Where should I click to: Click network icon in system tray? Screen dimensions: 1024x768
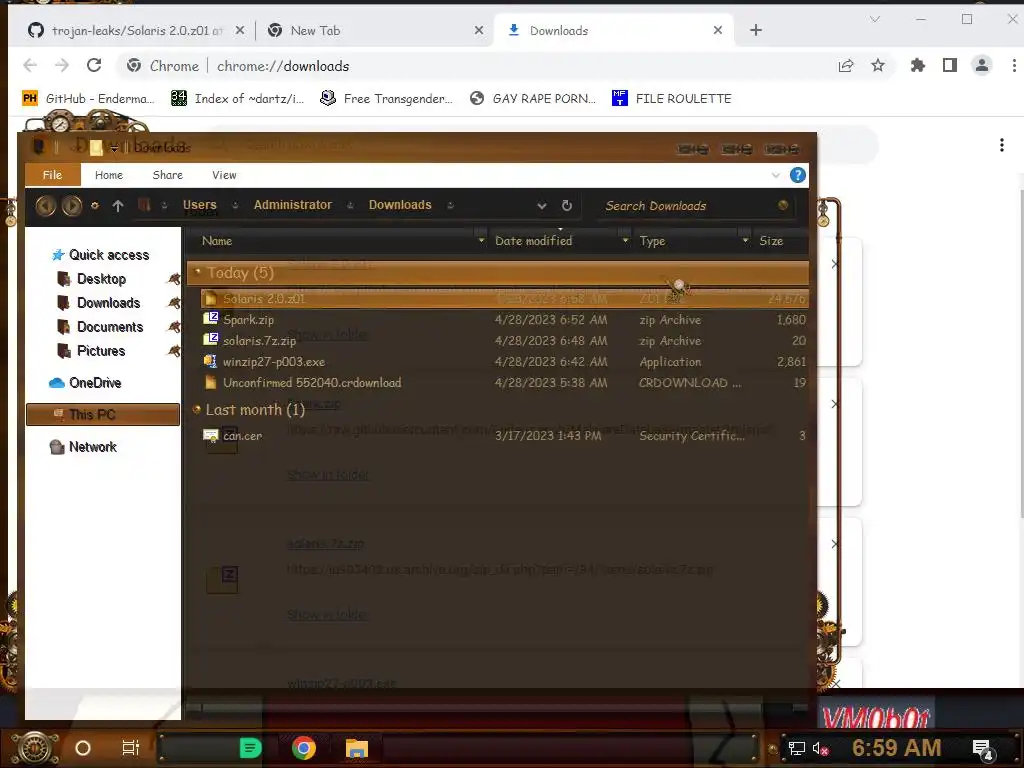tap(797, 749)
